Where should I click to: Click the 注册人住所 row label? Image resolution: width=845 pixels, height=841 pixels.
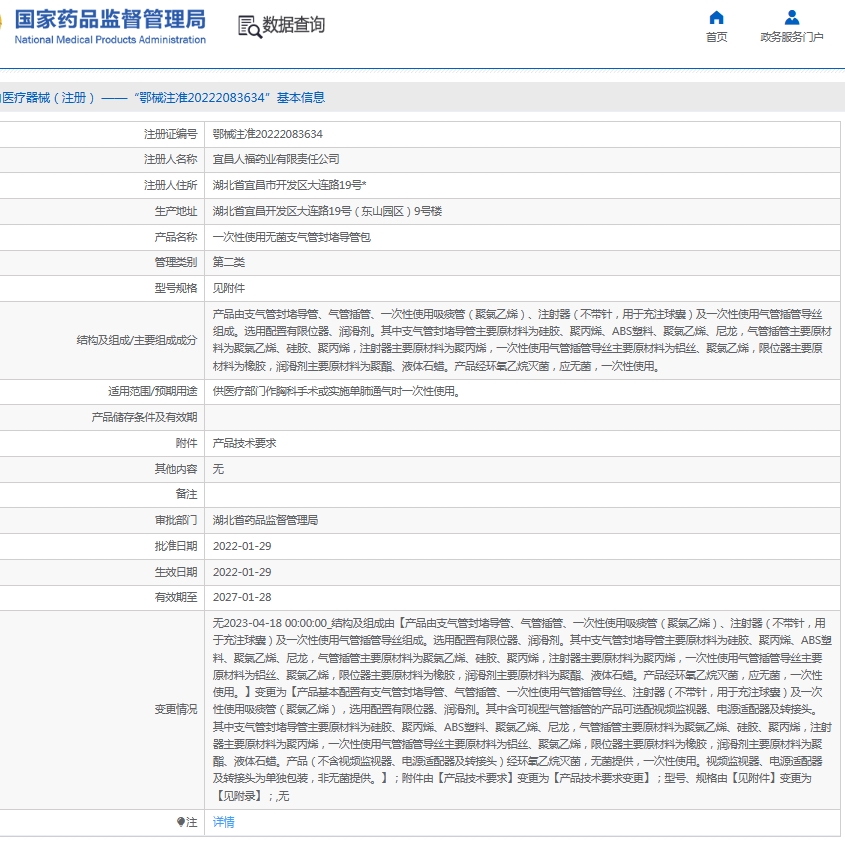click(x=170, y=185)
